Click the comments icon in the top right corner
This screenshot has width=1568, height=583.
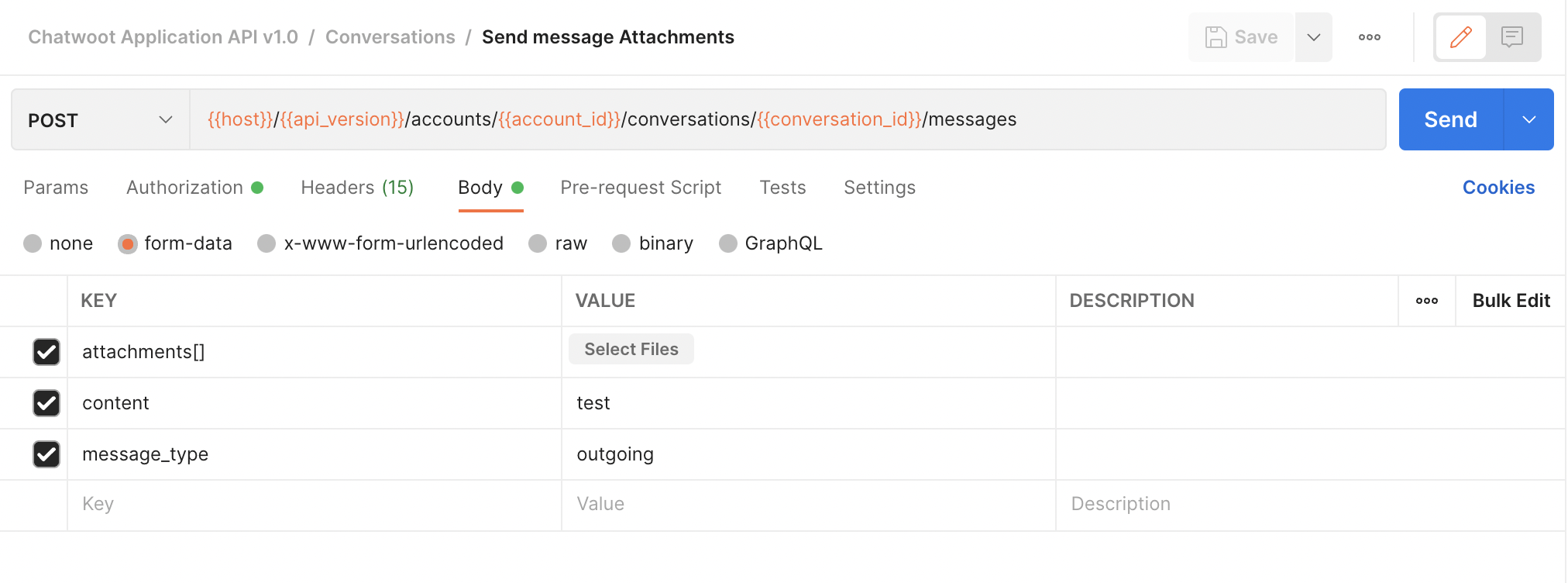(x=1513, y=36)
